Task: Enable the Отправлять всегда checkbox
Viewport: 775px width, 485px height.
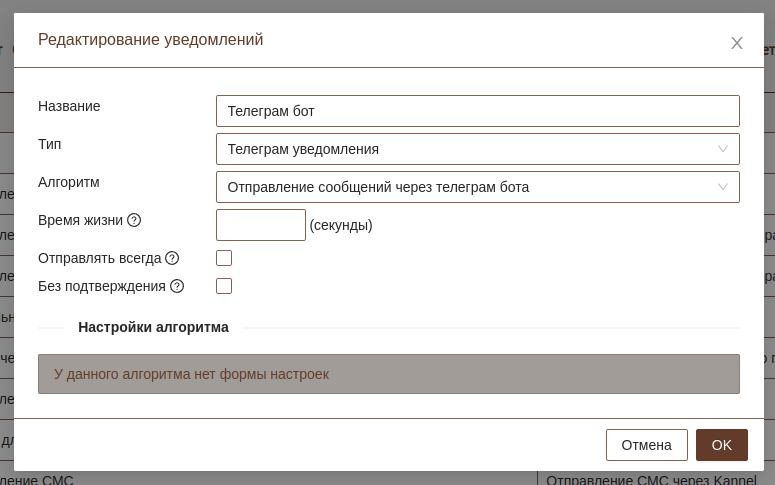Action: click(x=224, y=258)
